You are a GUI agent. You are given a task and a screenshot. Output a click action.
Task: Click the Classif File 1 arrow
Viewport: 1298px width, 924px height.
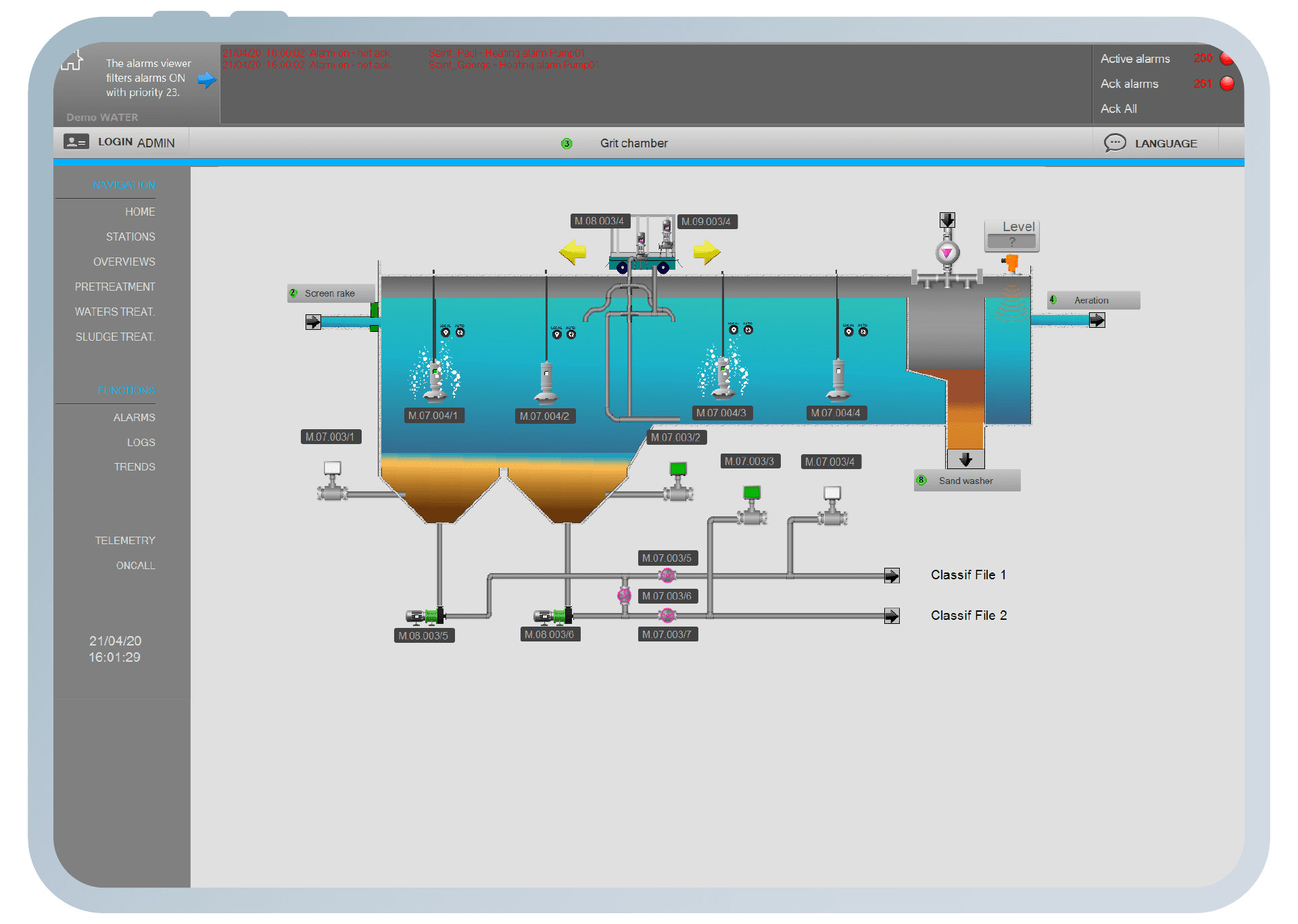pyautogui.click(x=892, y=576)
